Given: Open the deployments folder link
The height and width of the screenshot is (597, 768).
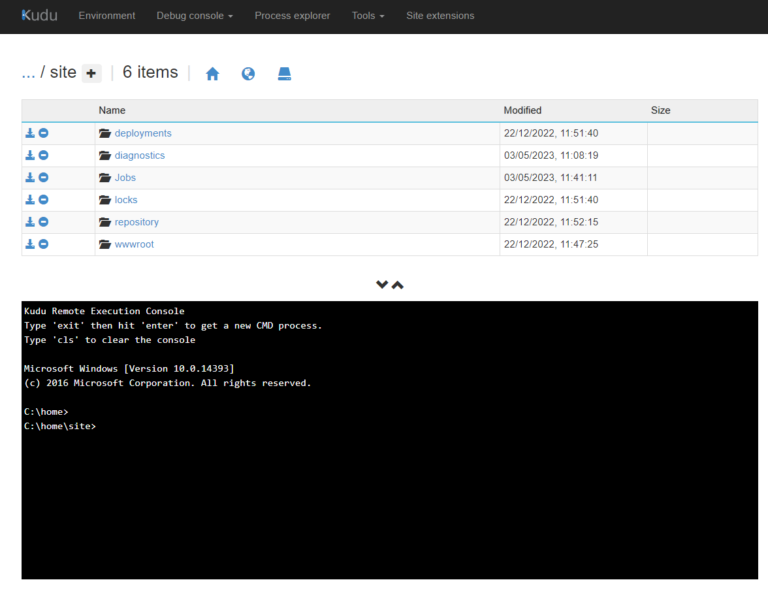Looking at the screenshot, I should (143, 133).
